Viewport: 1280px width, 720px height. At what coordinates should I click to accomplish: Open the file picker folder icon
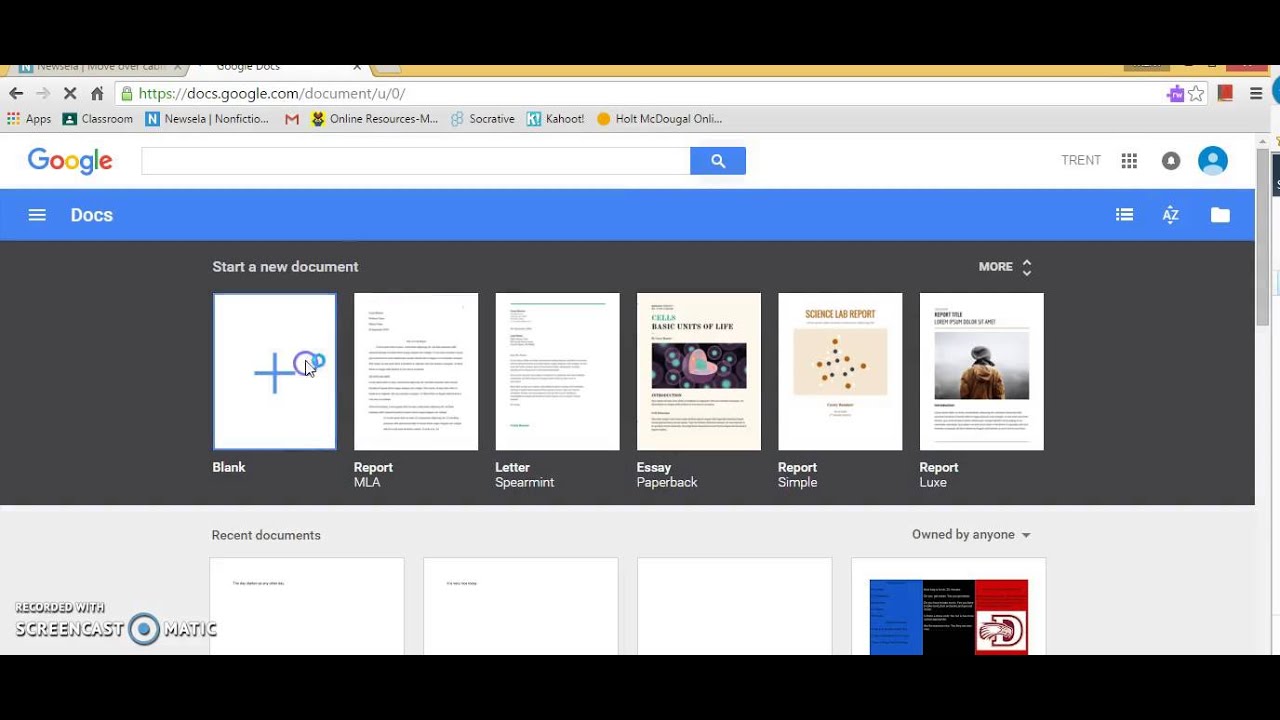[1220, 215]
